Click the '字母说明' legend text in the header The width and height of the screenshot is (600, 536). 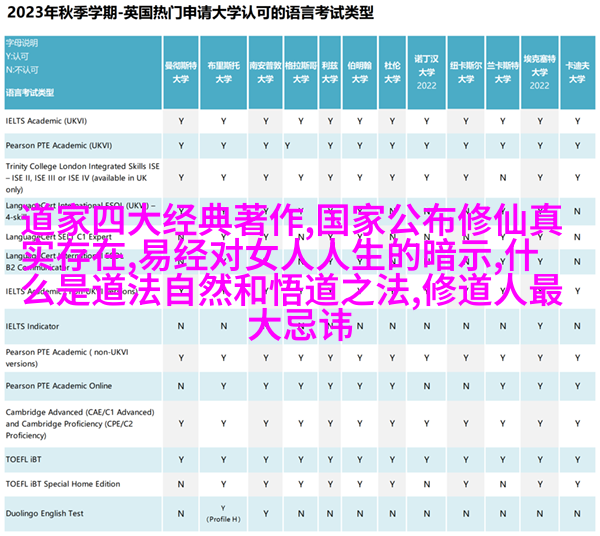pyautogui.click(x=22, y=43)
